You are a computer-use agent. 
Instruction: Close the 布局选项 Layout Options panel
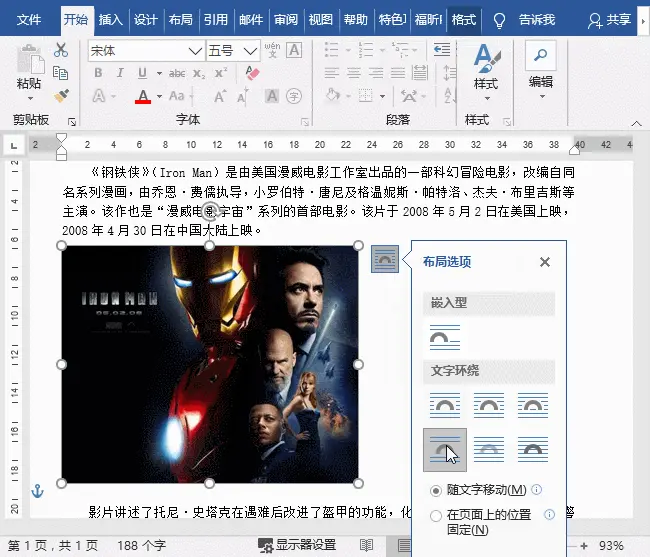click(545, 262)
